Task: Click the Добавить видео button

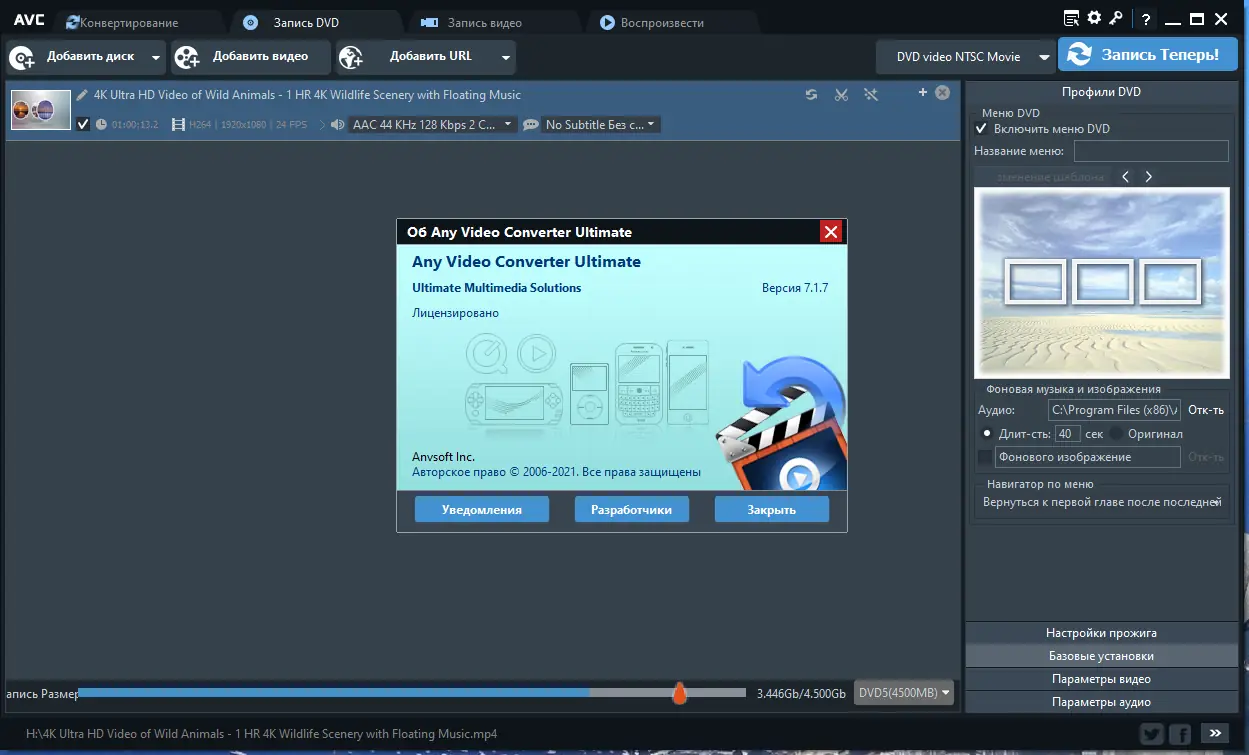Action: point(251,58)
